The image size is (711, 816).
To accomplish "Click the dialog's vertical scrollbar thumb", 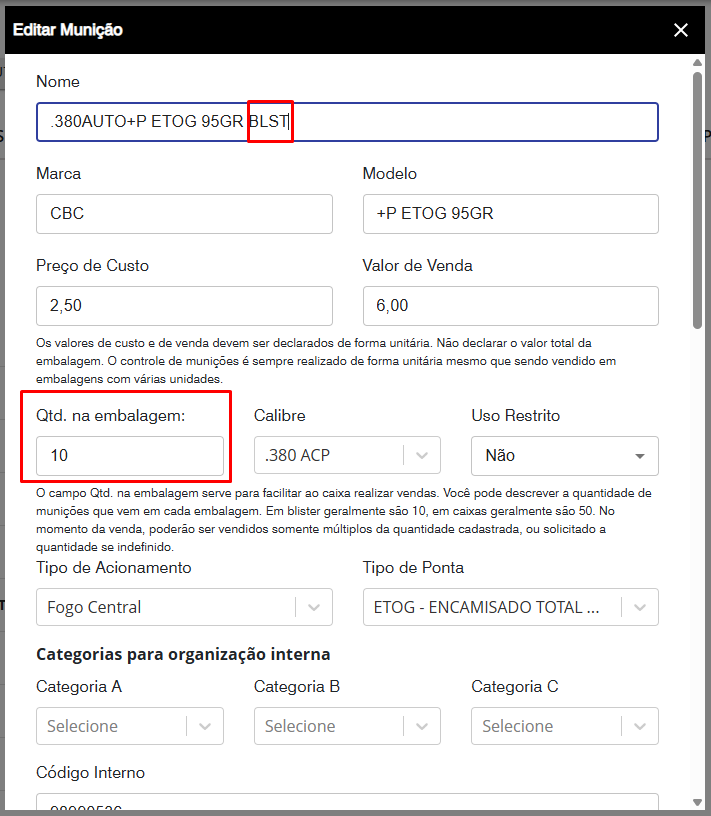I will click(697, 200).
